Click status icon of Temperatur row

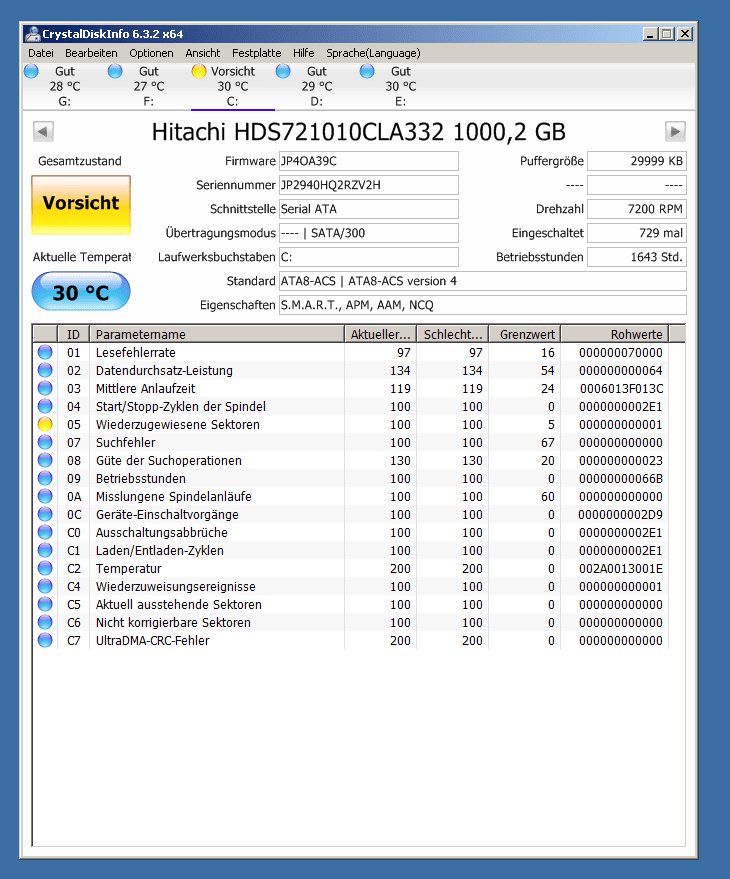tap(45, 568)
